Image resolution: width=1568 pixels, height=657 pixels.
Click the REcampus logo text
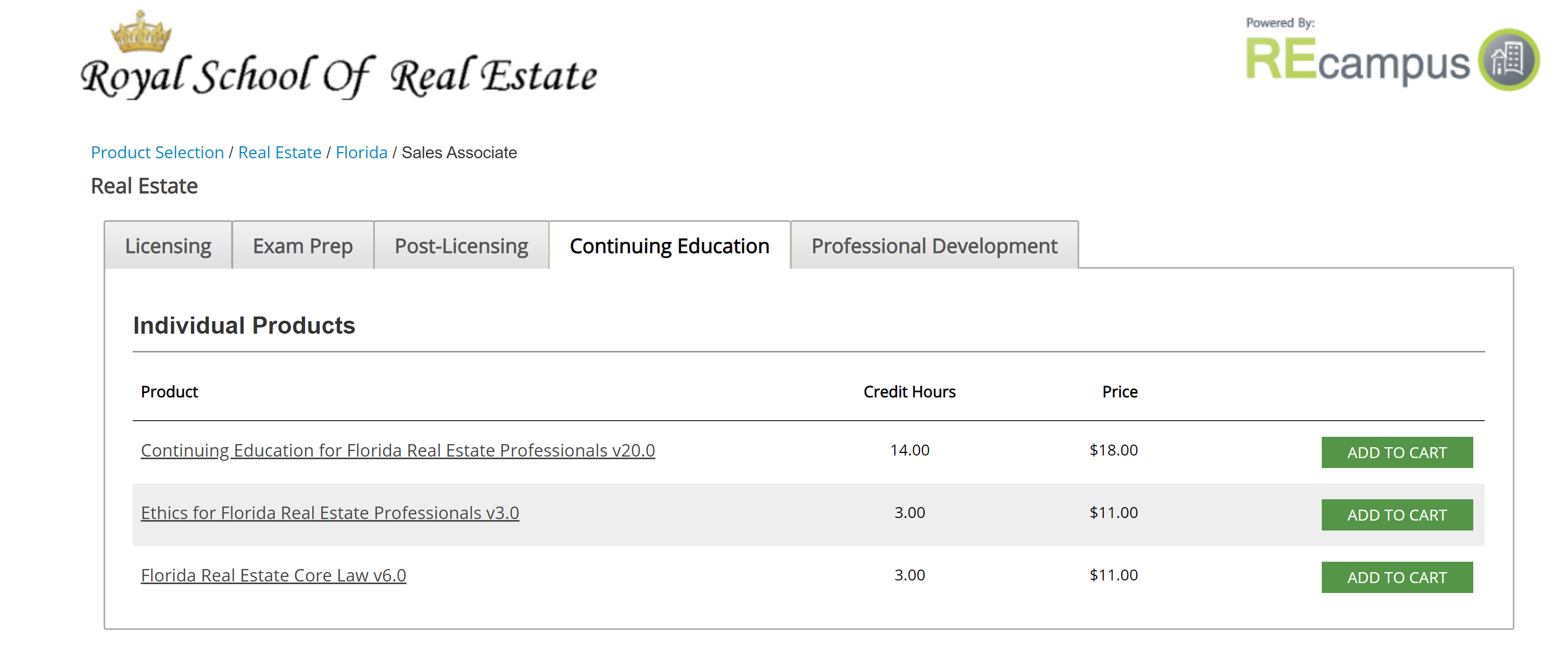1357,60
